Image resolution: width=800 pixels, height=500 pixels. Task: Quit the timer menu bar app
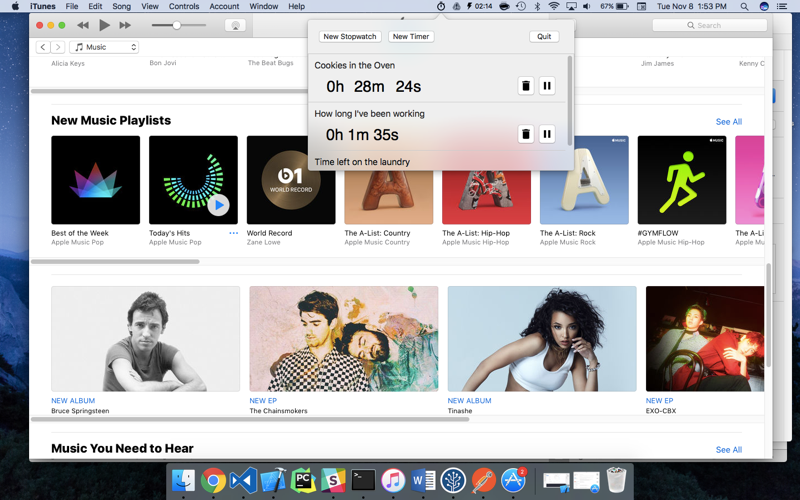click(x=544, y=37)
